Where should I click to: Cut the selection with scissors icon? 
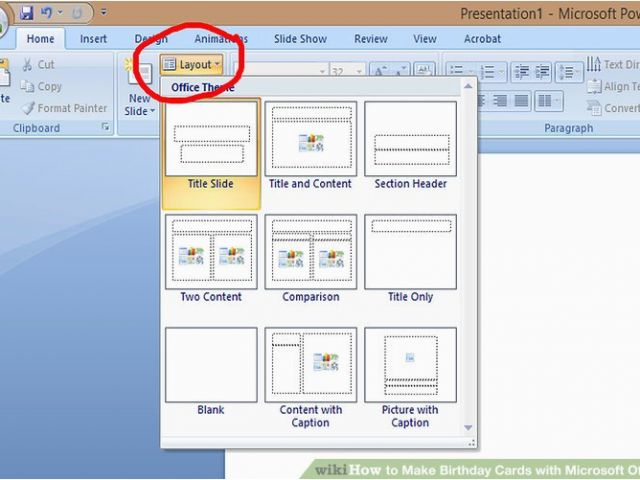[38, 64]
